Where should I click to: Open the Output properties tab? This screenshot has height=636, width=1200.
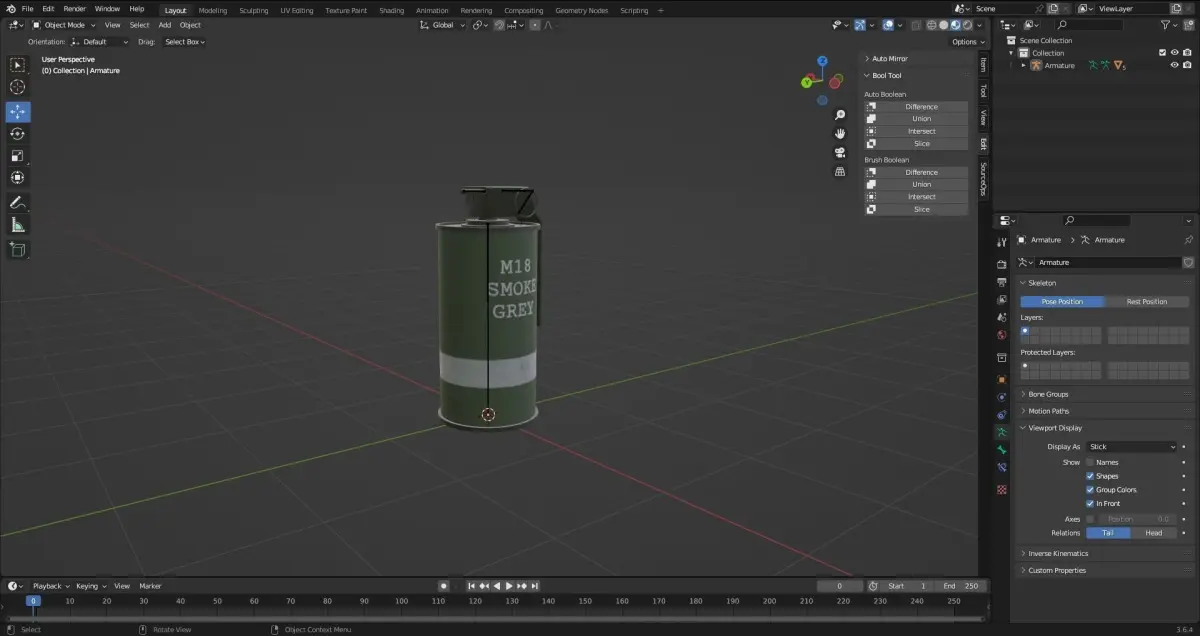1002,282
